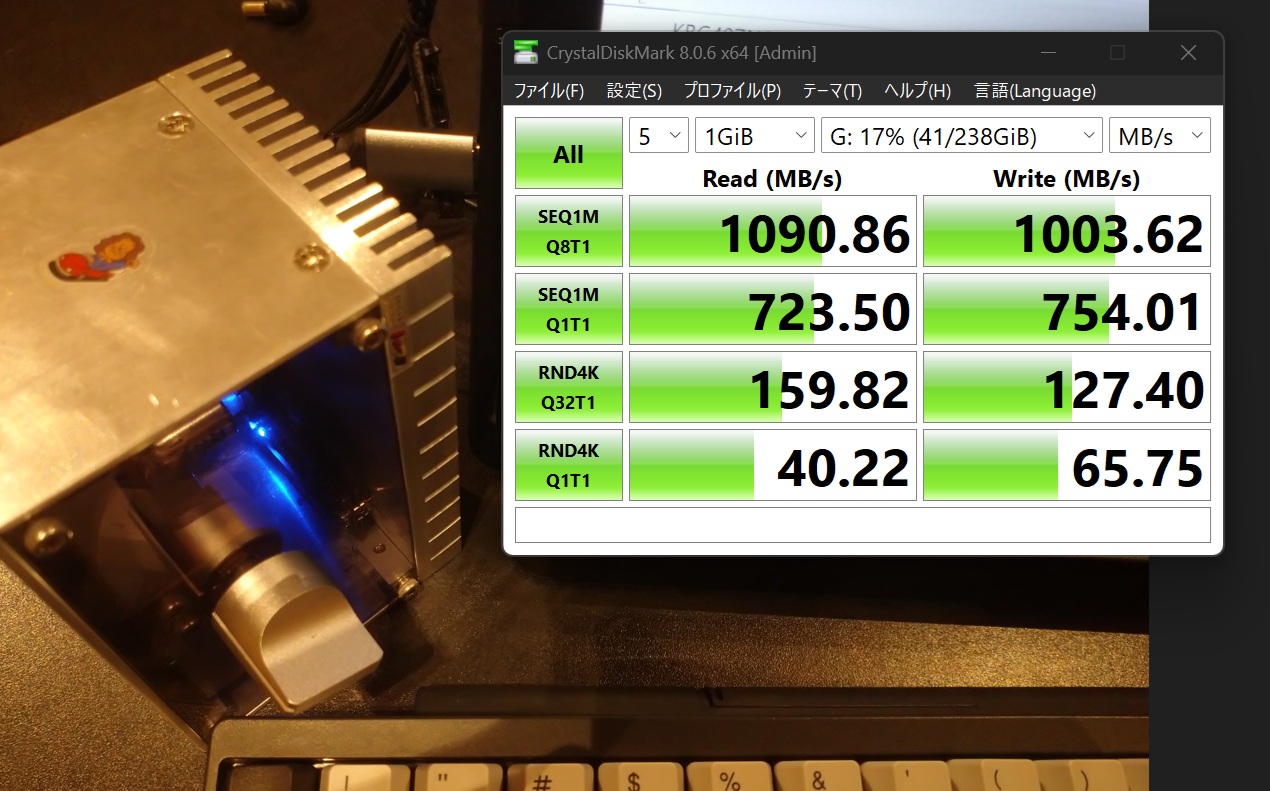The height and width of the screenshot is (791, 1270).
Task: Open the ヘルプ(H) help menu
Action: 917,91
